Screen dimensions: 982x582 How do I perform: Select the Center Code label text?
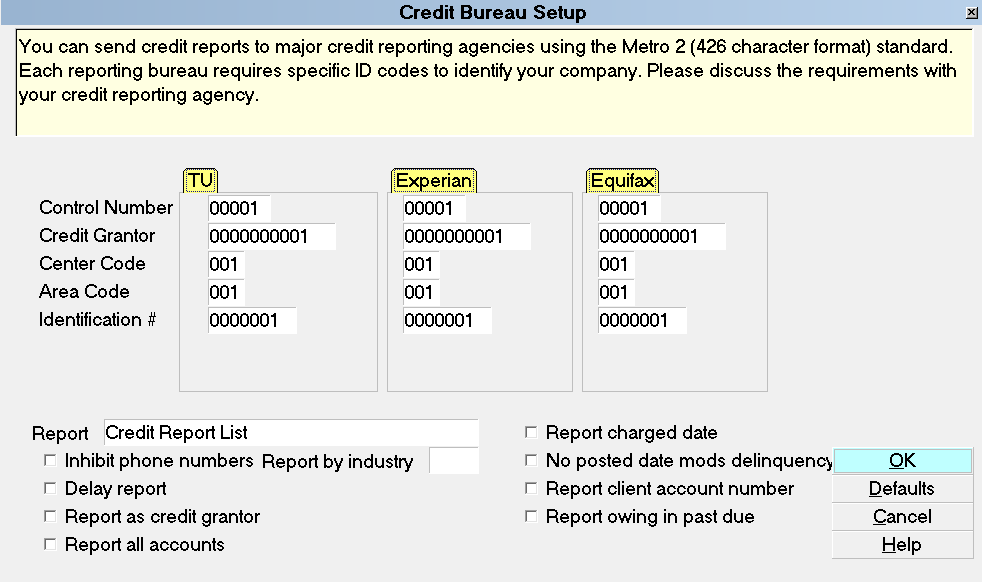[92, 263]
